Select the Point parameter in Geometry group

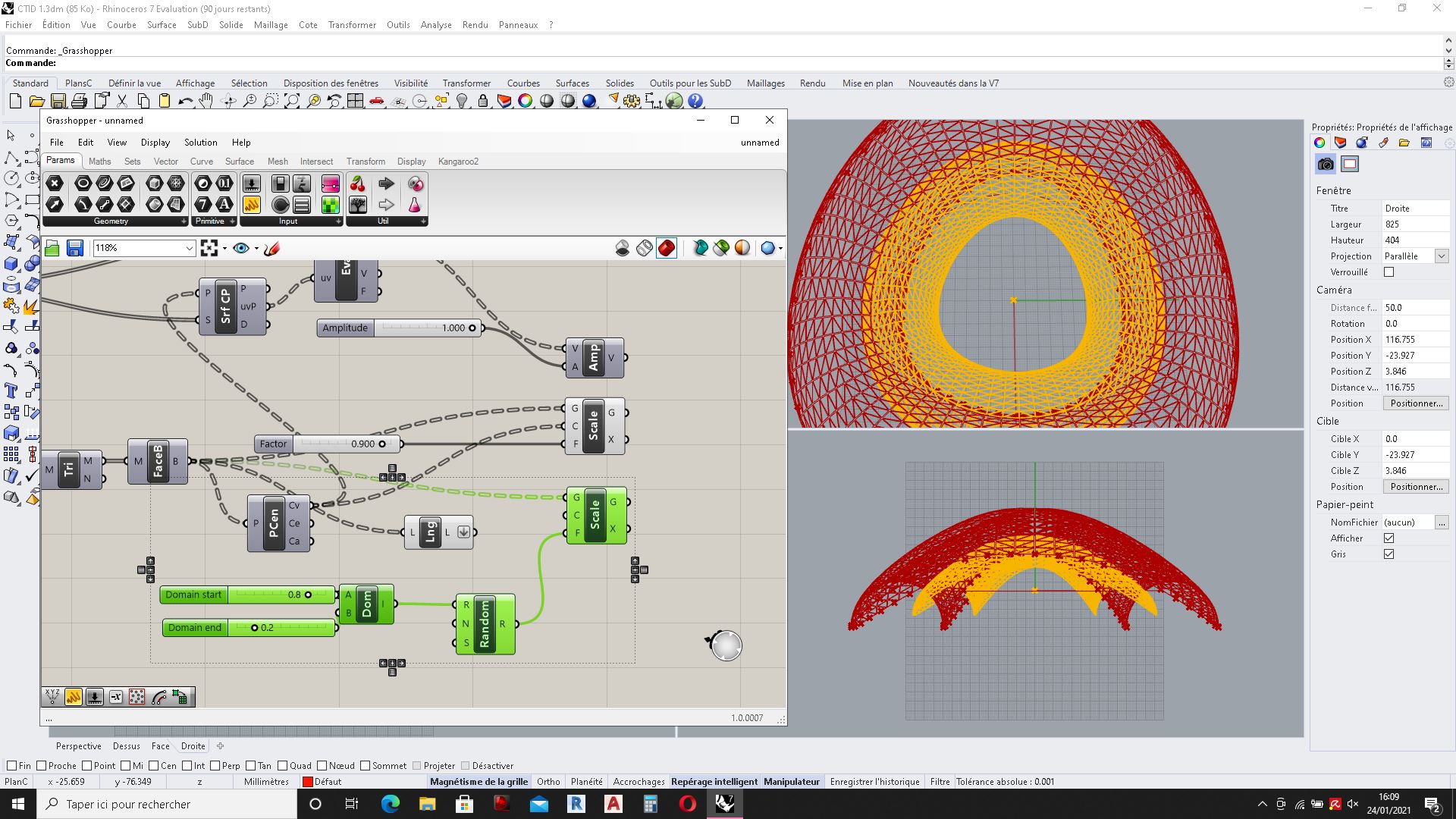pyautogui.click(x=55, y=184)
